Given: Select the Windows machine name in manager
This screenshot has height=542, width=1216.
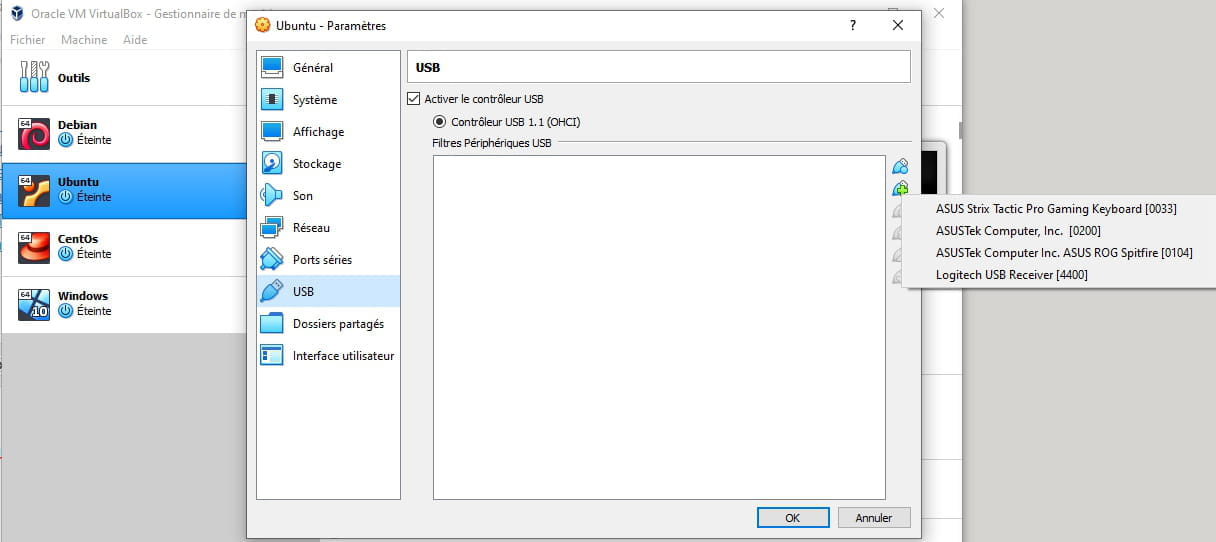Looking at the screenshot, I should tap(83, 296).
